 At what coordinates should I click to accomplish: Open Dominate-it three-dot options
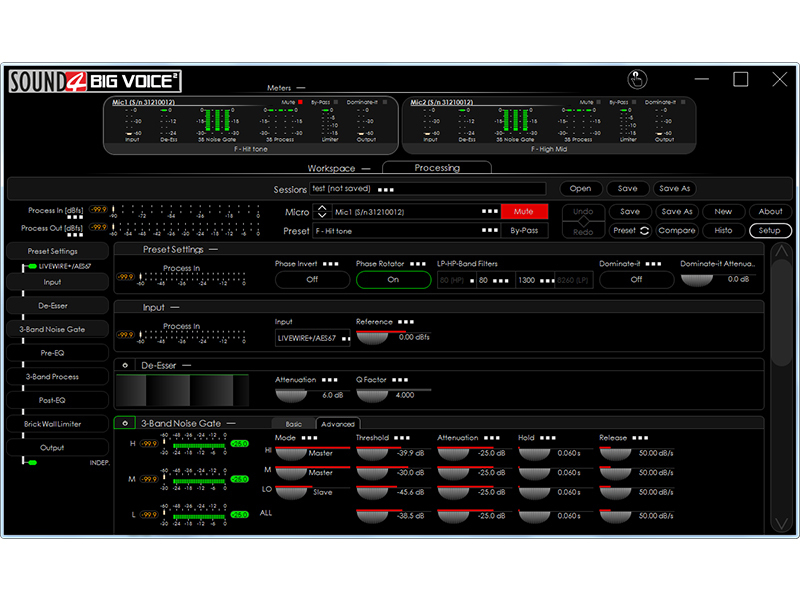pos(653,264)
